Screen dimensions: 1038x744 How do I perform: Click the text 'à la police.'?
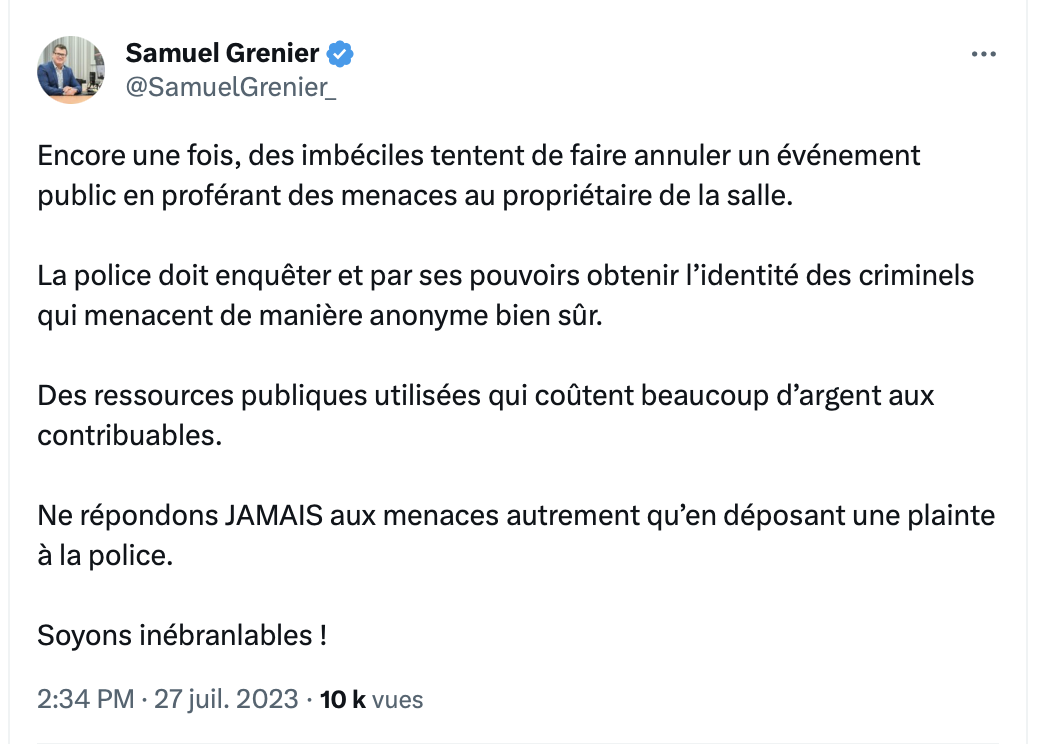point(105,556)
